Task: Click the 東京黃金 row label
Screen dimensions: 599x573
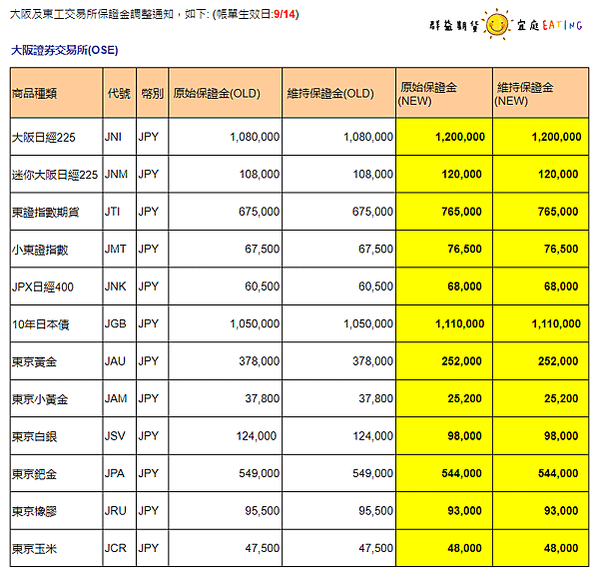Action: 34,361
